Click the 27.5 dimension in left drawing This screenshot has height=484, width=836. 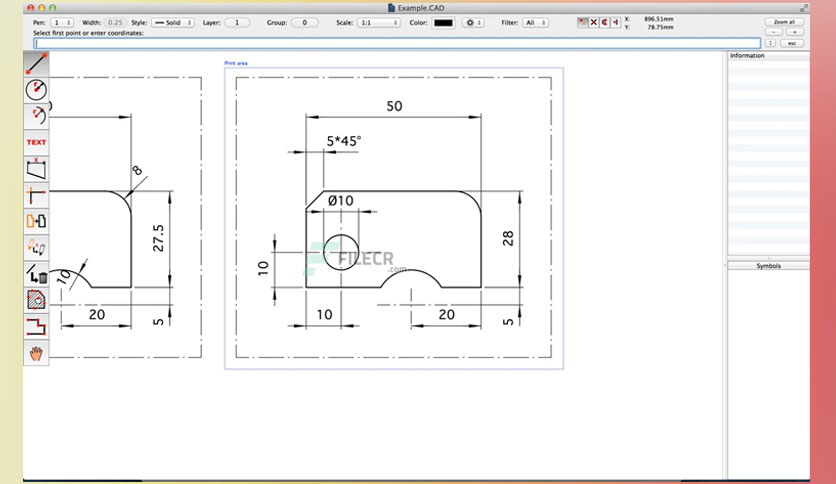point(158,238)
